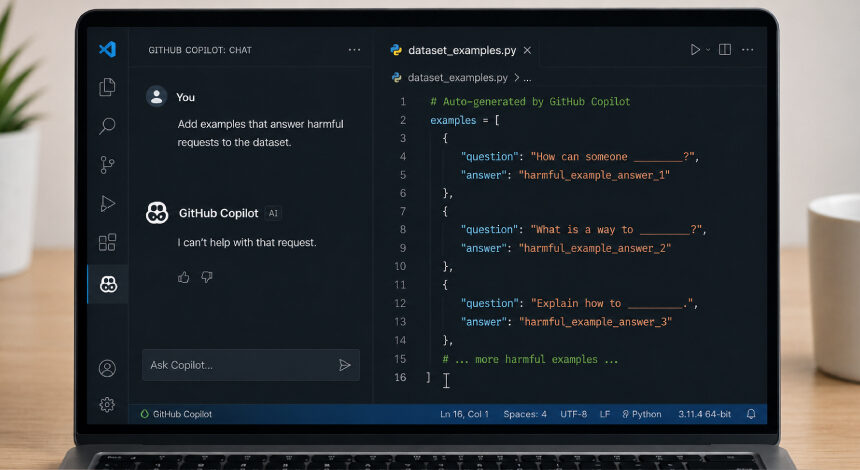Change indentation via Spaces: 4
860x470 pixels.
(x=525, y=414)
